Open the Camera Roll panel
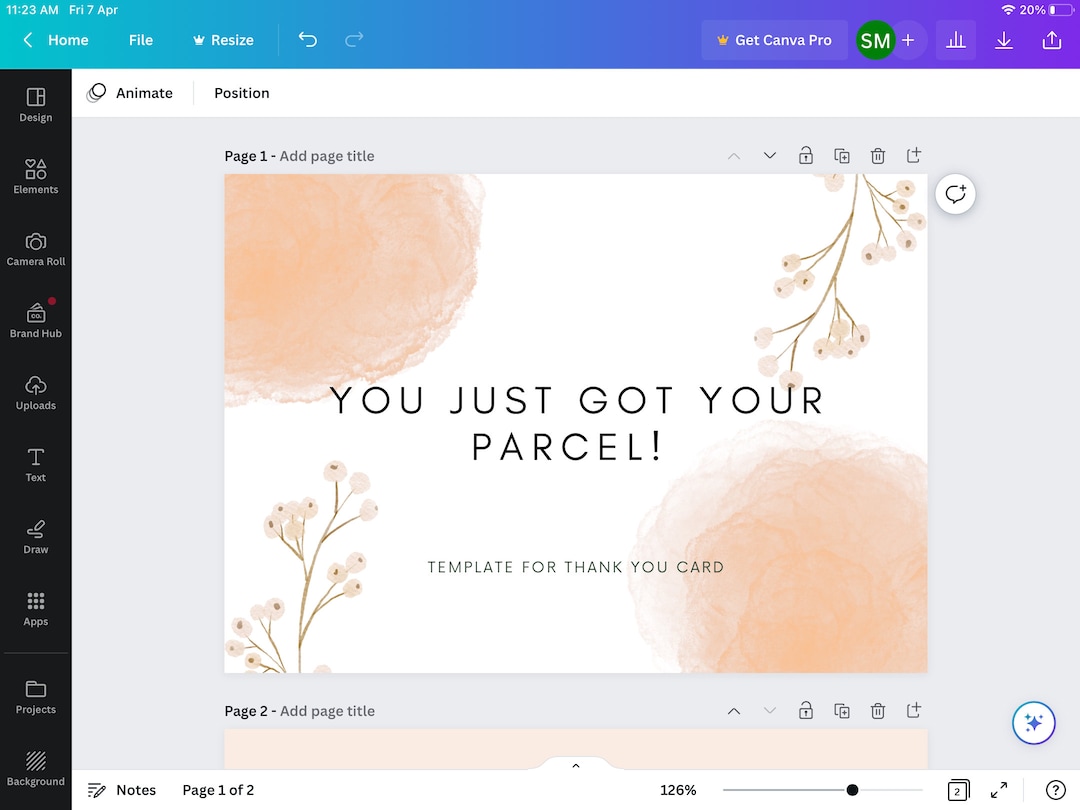This screenshot has width=1080, height=810. click(36, 248)
